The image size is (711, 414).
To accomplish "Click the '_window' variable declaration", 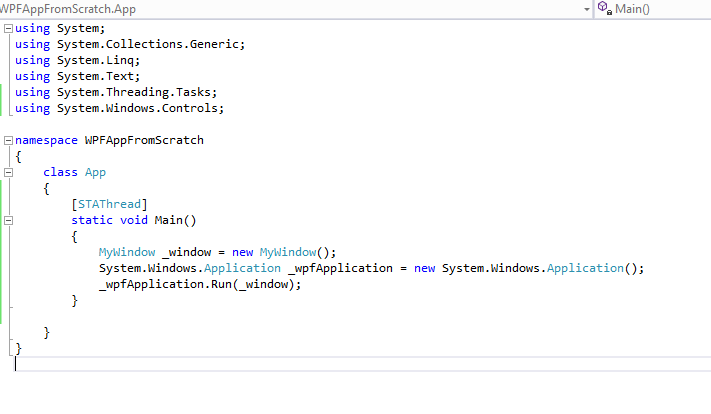I will [186, 253].
